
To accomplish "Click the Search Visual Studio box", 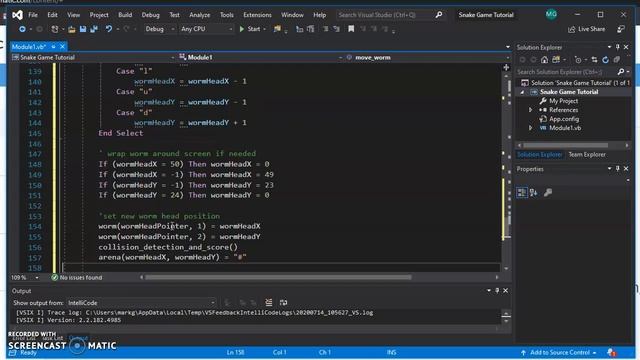I will 390,15.
